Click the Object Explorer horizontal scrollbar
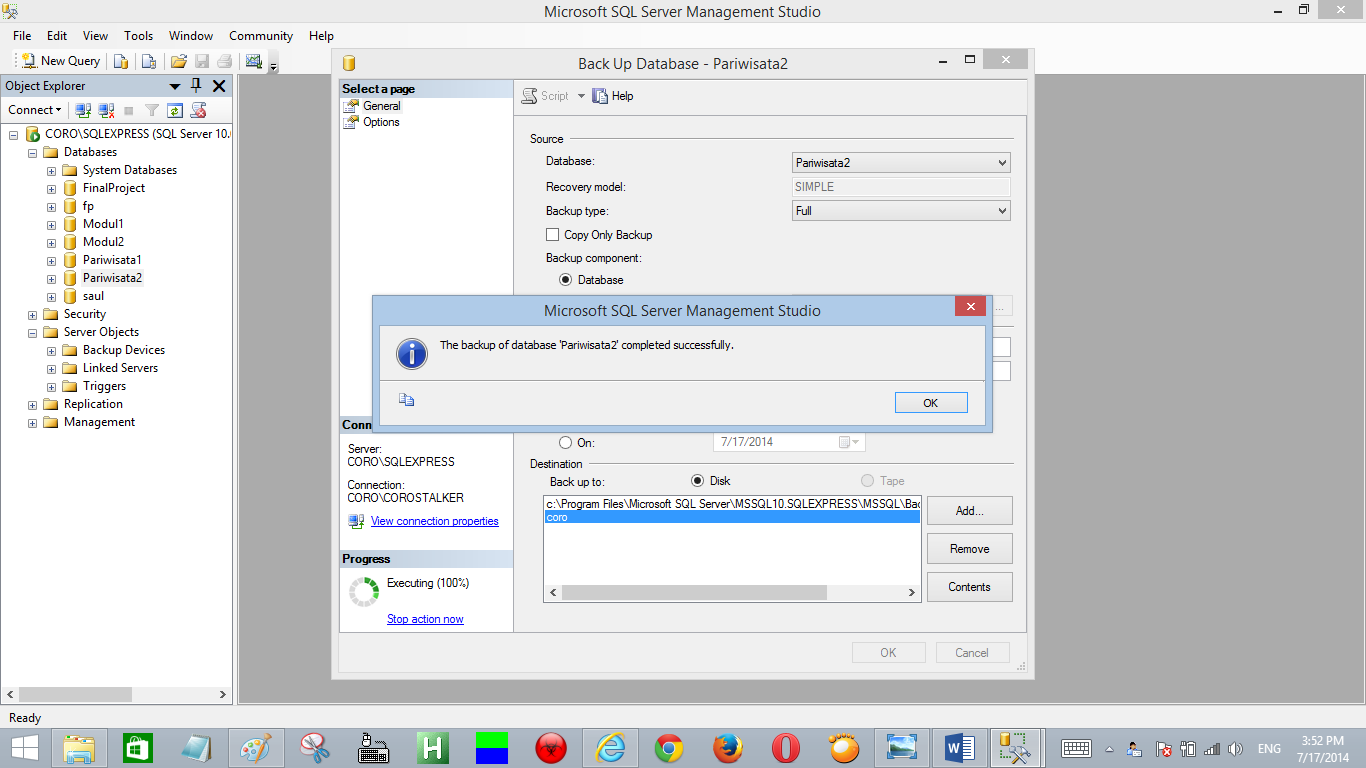 118,694
